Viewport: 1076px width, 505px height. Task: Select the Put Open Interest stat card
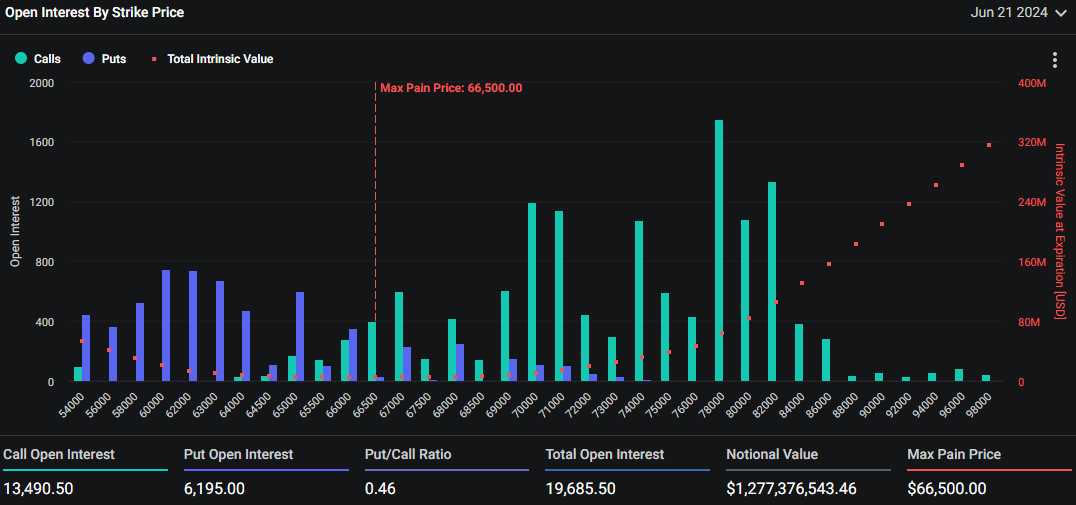(266, 472)
